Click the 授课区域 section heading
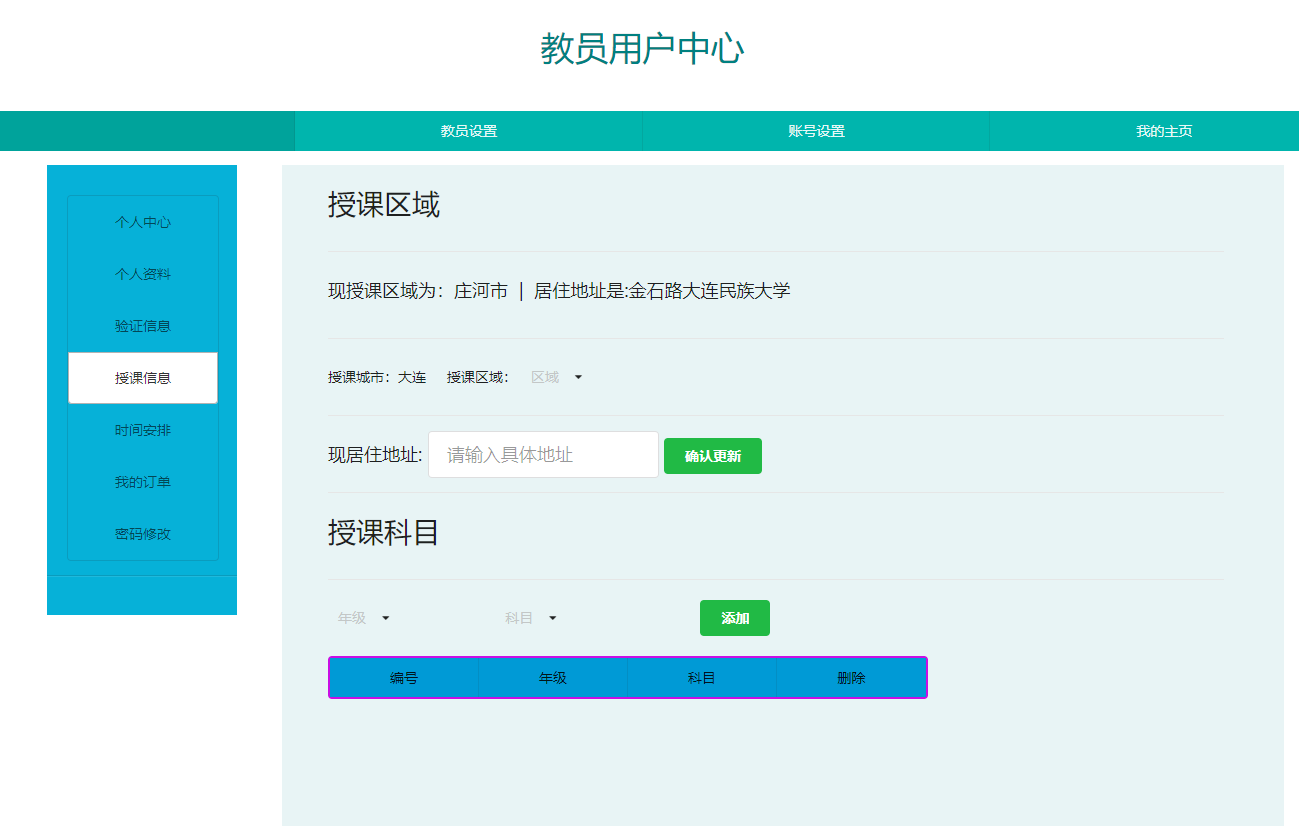The height and width of the screenshot is (826, 1299). [x=384, y=207]
